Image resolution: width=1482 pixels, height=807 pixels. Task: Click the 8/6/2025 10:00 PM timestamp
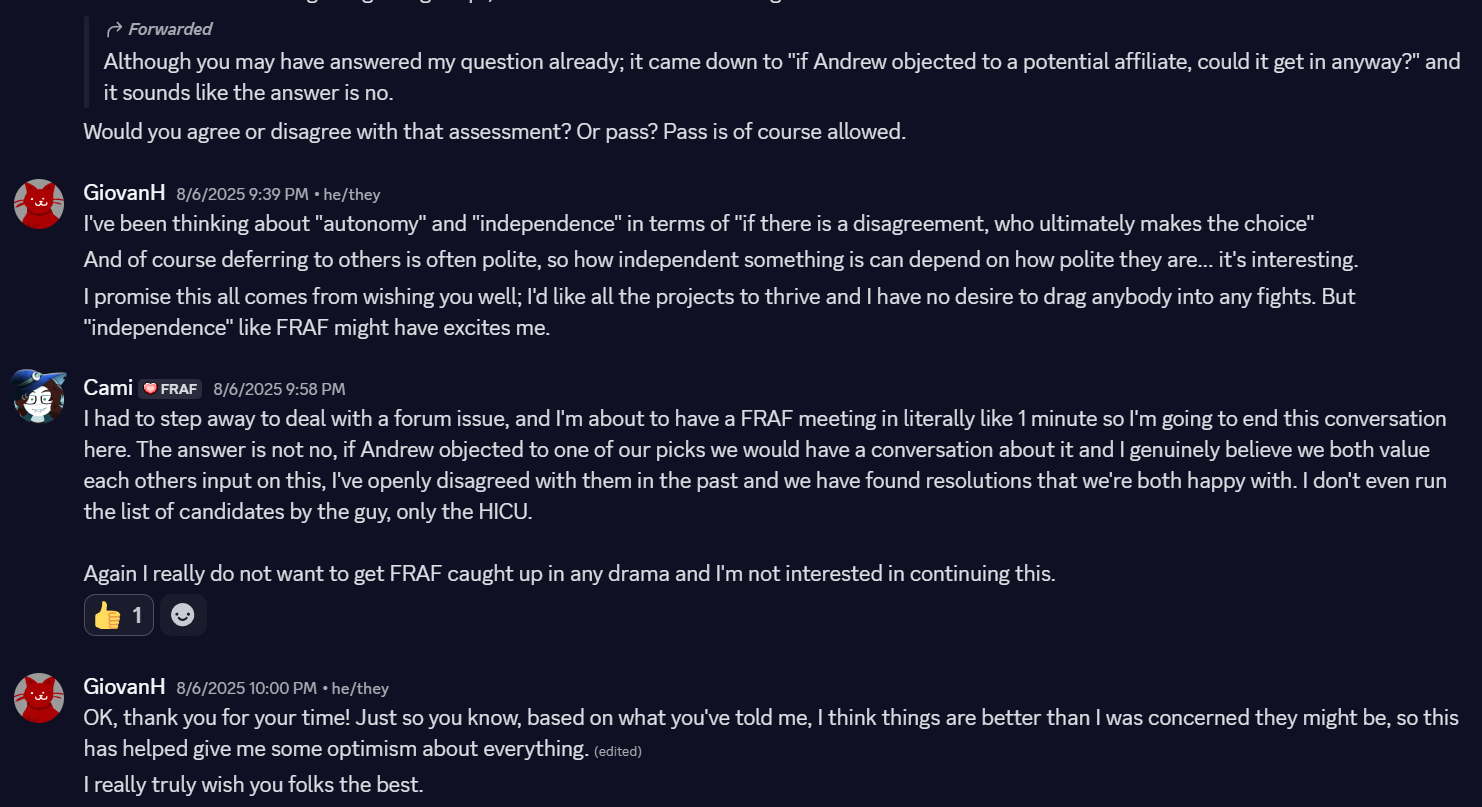pyautogui.click(x=246, y=688)
